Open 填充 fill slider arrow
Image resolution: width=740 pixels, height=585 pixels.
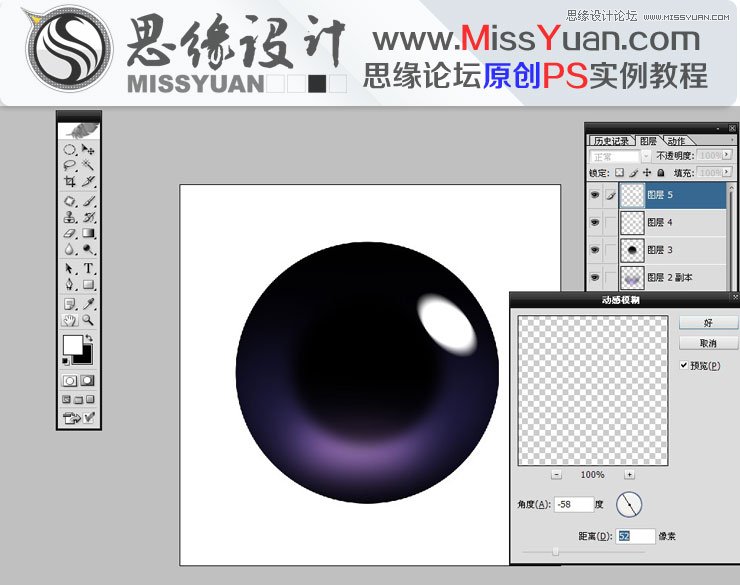(727, 172)
